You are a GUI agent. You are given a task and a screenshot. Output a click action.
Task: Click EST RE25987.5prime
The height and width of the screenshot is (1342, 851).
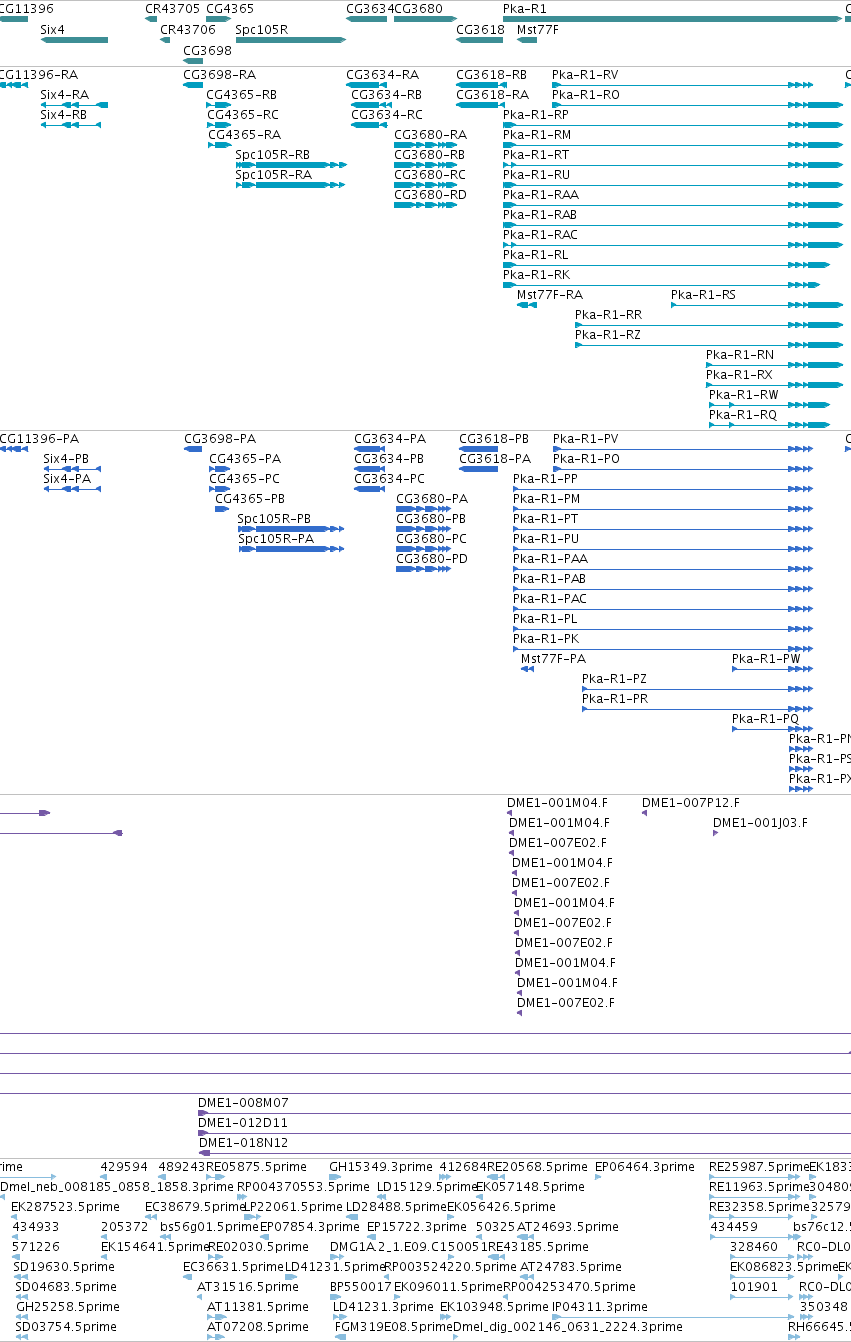pyautogui.click(x=759, y=1167)
